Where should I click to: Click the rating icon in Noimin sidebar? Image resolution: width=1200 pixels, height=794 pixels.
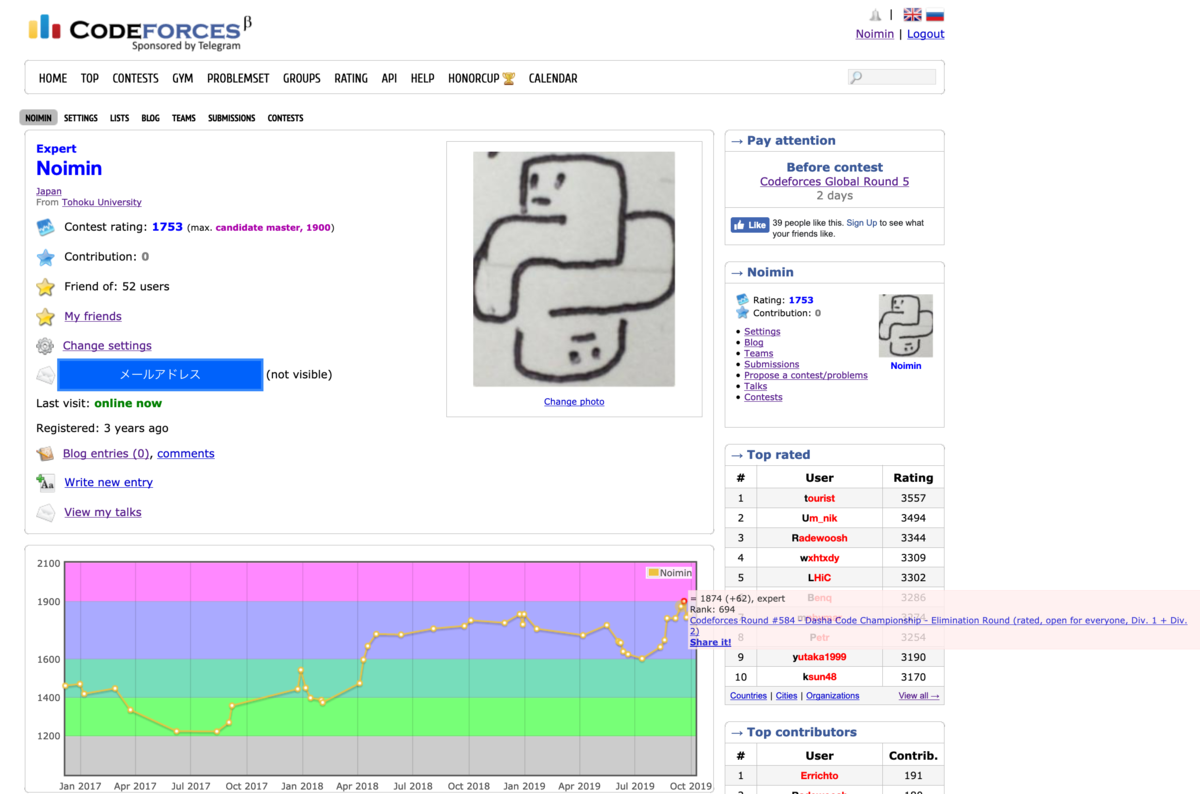click(742, 300)
